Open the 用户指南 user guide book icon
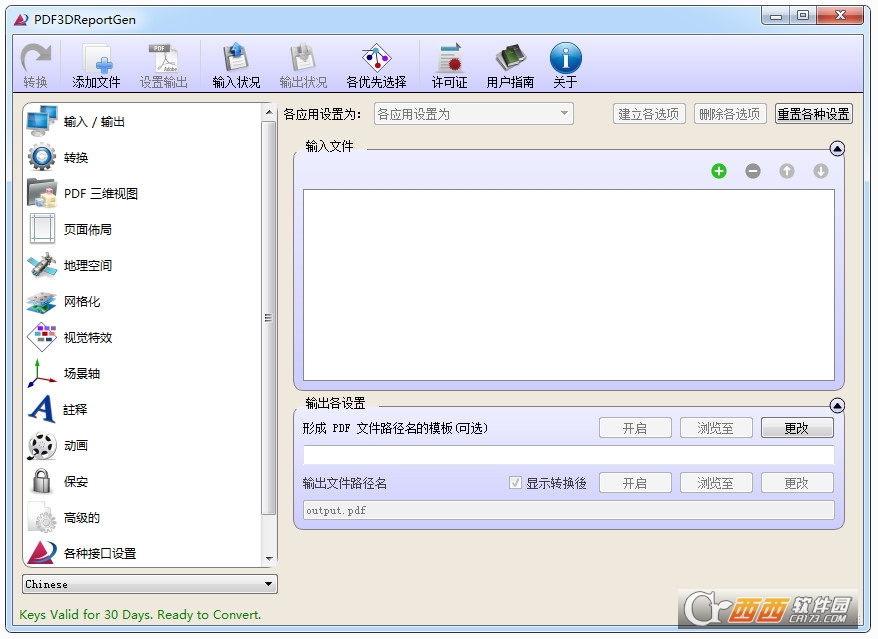The height and width of the screenshot is (639, 878). point(510,58)
